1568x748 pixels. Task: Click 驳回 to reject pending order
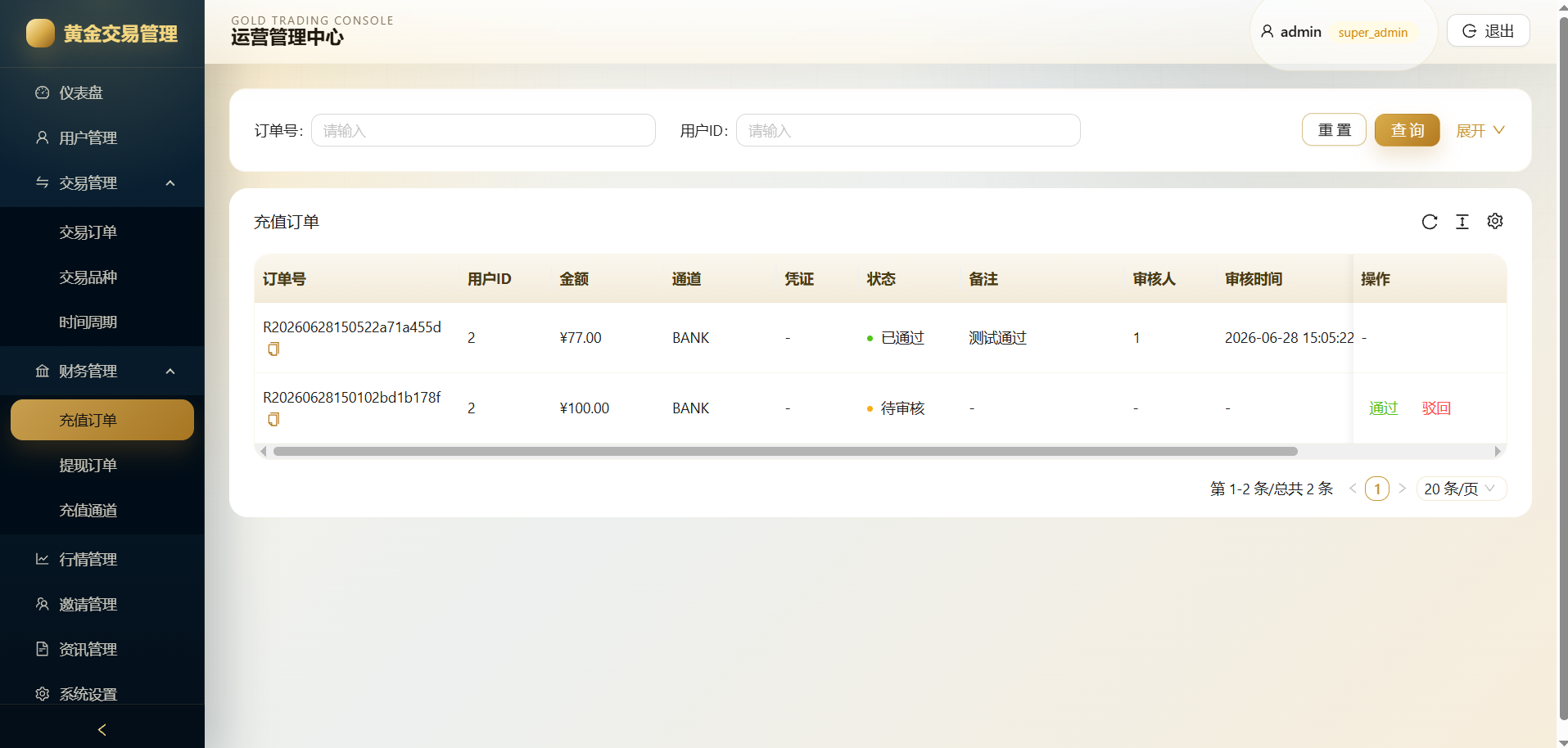[x=1436, y=408]
